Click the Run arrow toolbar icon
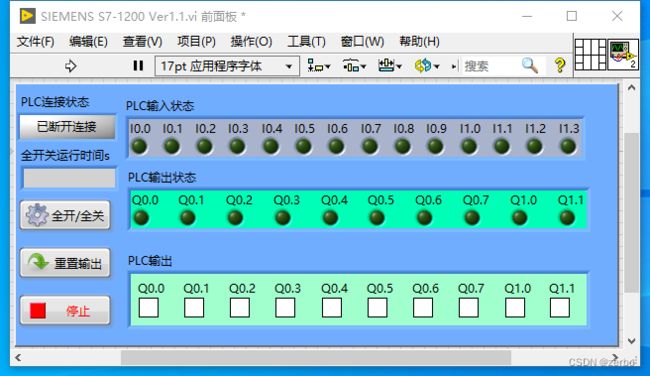 [x=70, y=66]
